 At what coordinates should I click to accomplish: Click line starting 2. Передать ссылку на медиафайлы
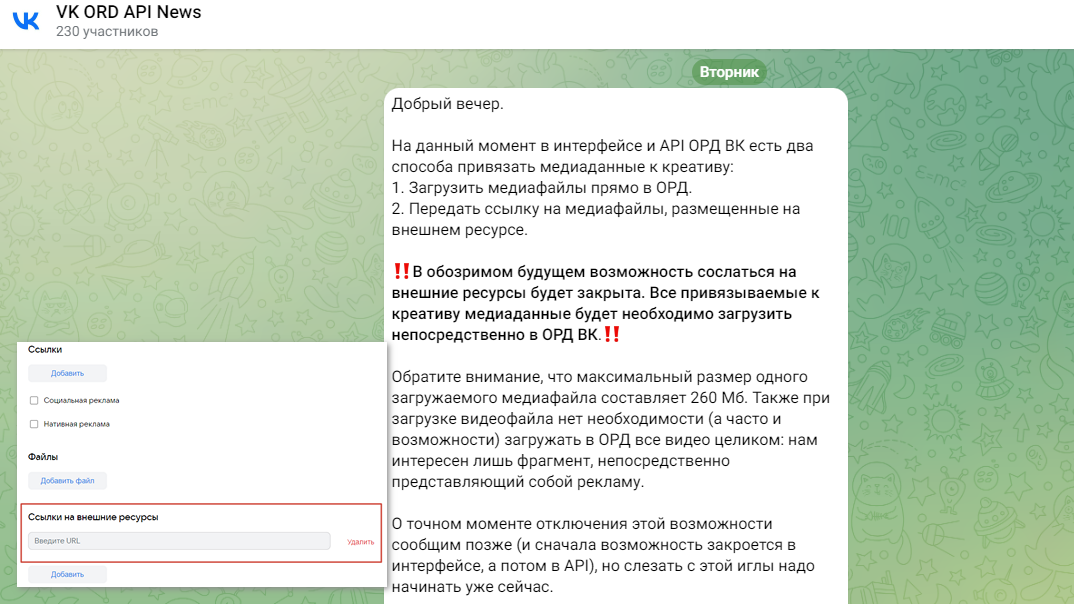tap(596, 219)
